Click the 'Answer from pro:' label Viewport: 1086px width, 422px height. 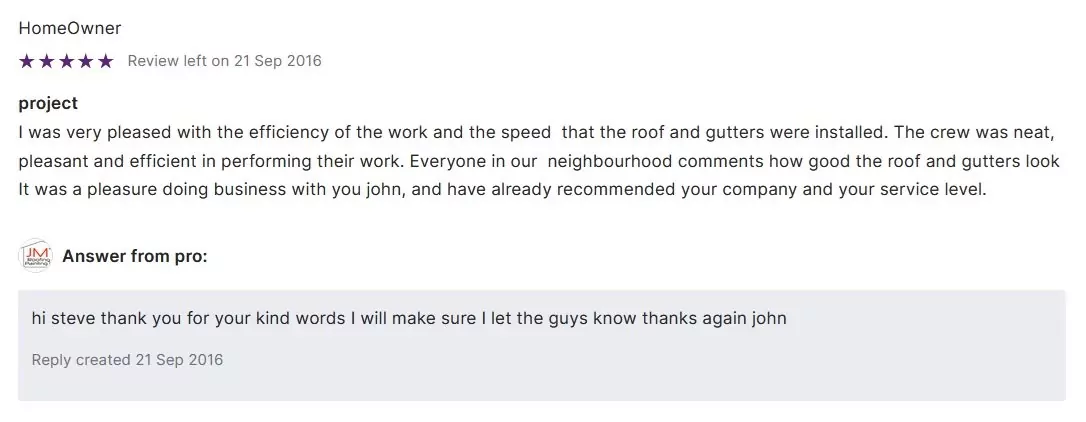tap(135, 257)
